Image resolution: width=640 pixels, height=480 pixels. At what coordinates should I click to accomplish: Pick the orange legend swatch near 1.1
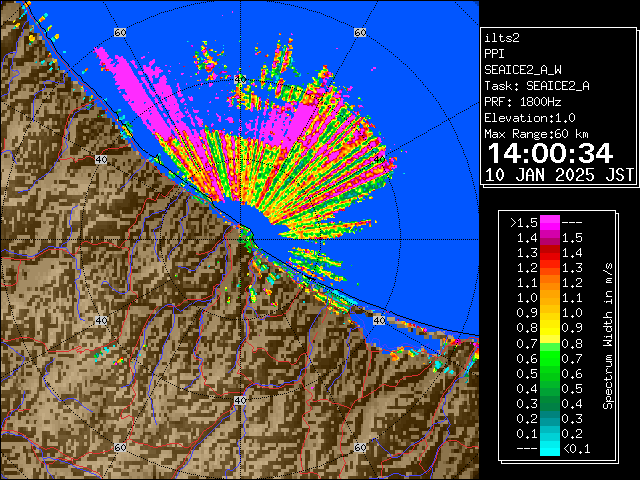pyautogui.click(x=550, y=283)
